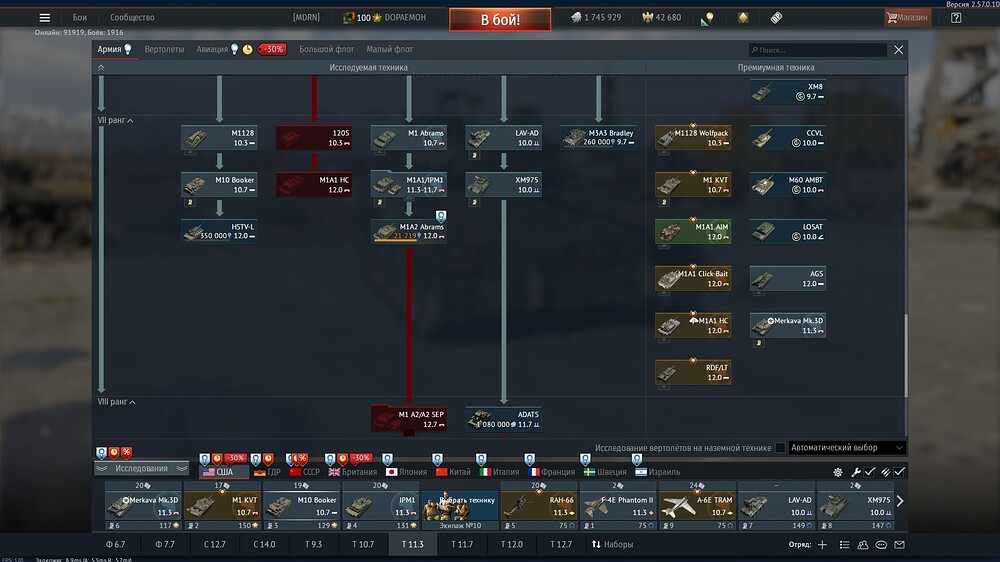1000x562 pixels.
Task: Select the premium M1A1 AIM card
Action: [693, 232]
